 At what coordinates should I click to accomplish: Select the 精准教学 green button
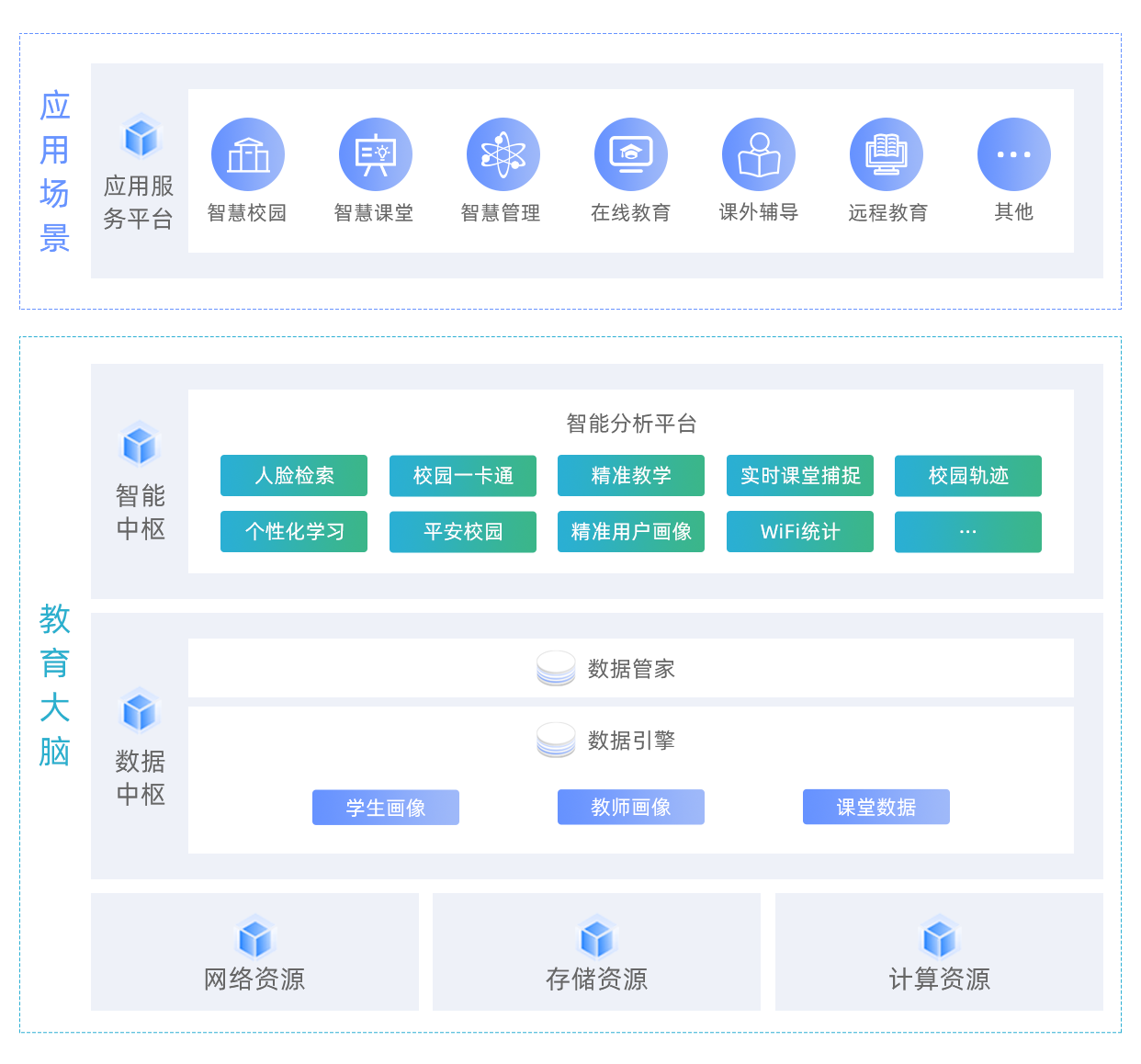point(630,476)
